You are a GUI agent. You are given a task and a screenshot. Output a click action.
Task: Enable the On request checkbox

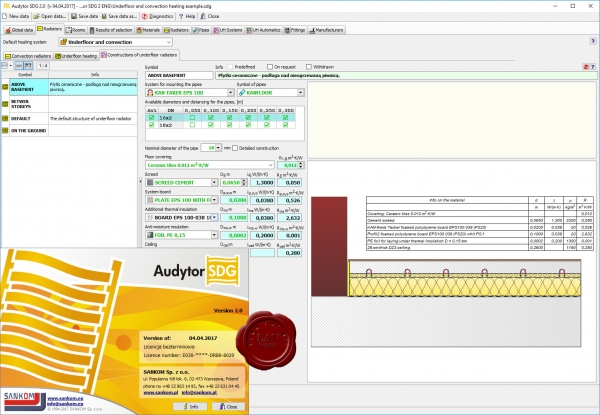pyautogui.click(x=270, y=67)
